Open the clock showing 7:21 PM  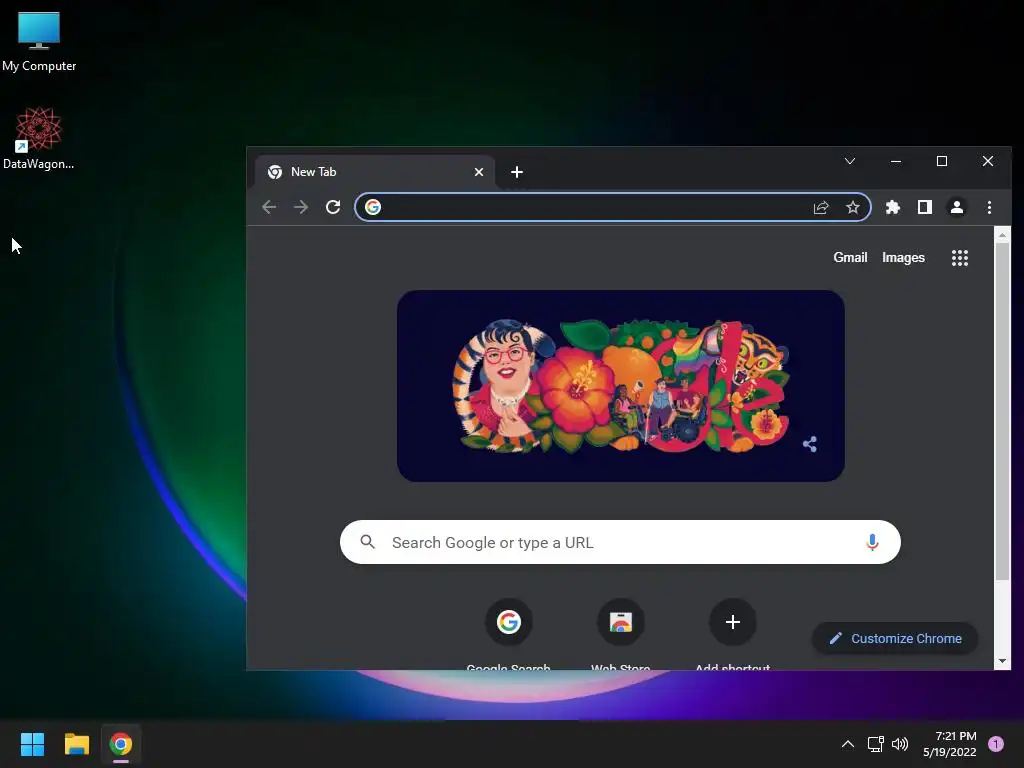[950, 744]
